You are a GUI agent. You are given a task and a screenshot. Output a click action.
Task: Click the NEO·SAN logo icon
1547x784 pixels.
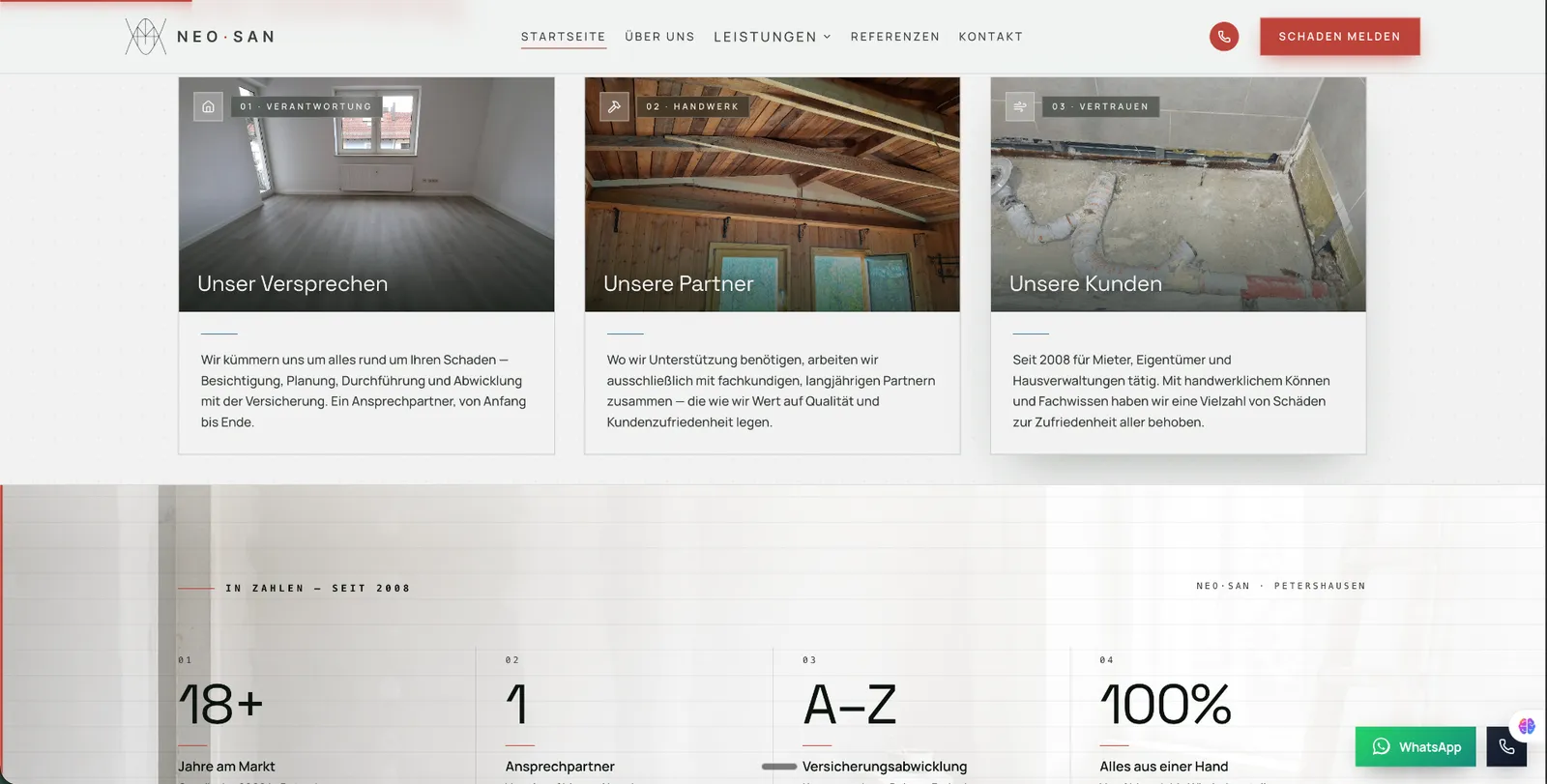pyautogui.click(x=146, y=37)
